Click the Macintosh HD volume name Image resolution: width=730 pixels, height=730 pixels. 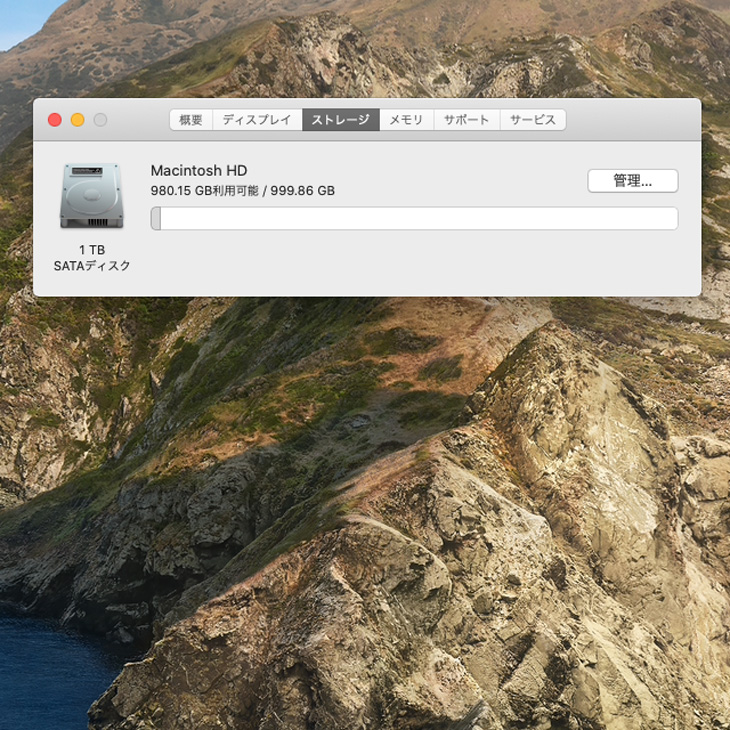(x=199, y=171)
